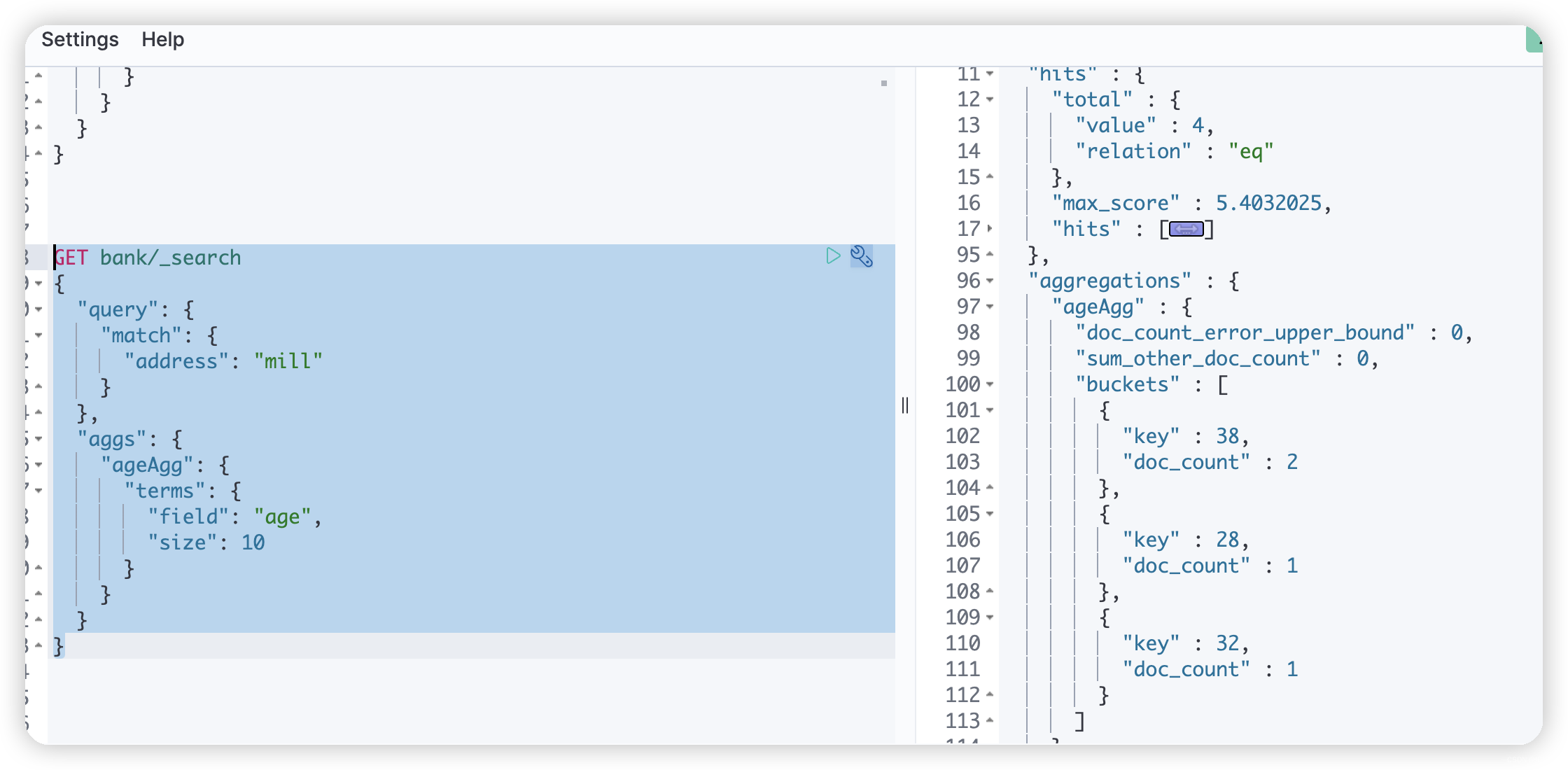Collapse the bucket starting at line 109
Viewport: 1568px width, 770px height.
(x=989, y=617)
